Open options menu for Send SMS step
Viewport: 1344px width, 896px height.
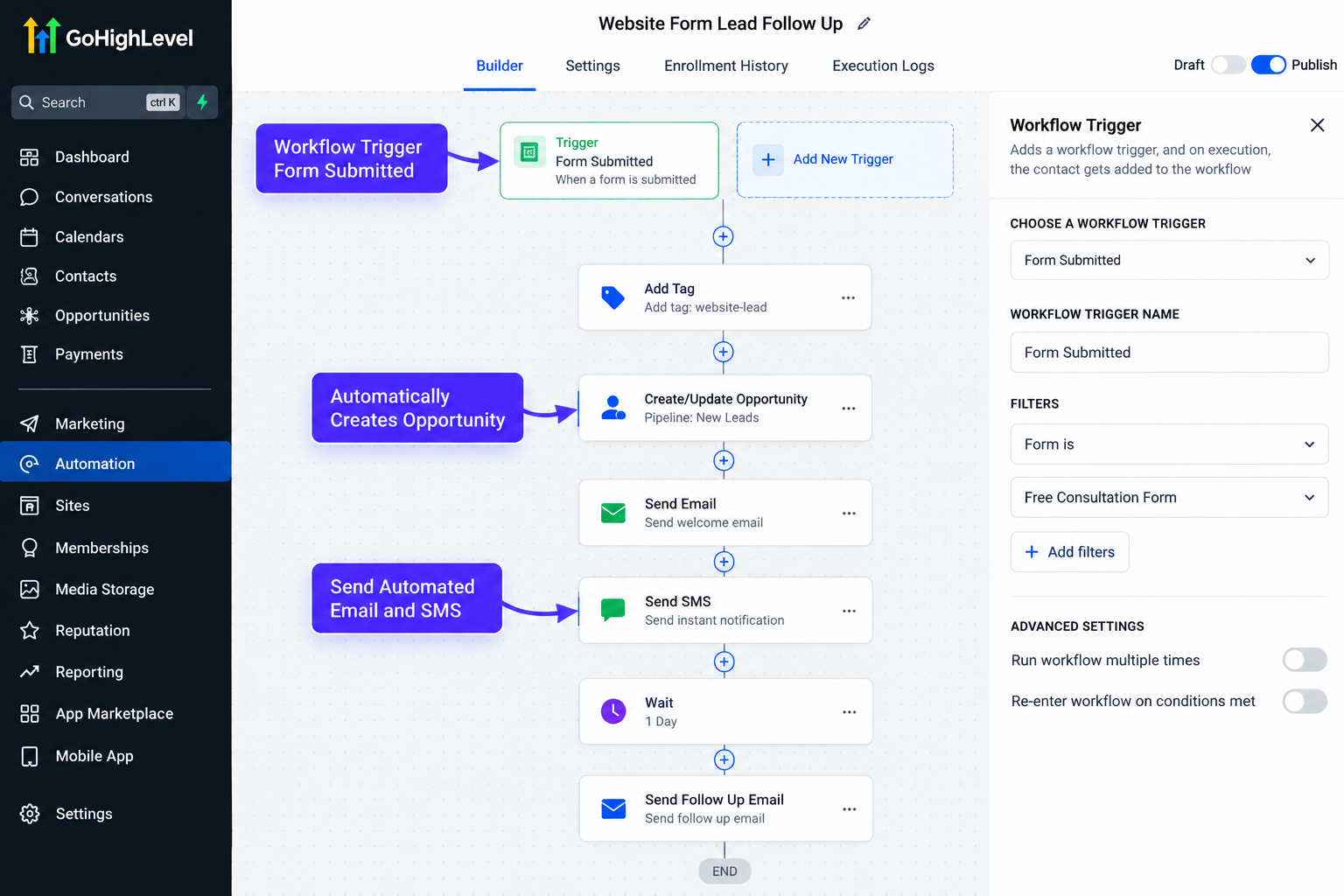849,611
